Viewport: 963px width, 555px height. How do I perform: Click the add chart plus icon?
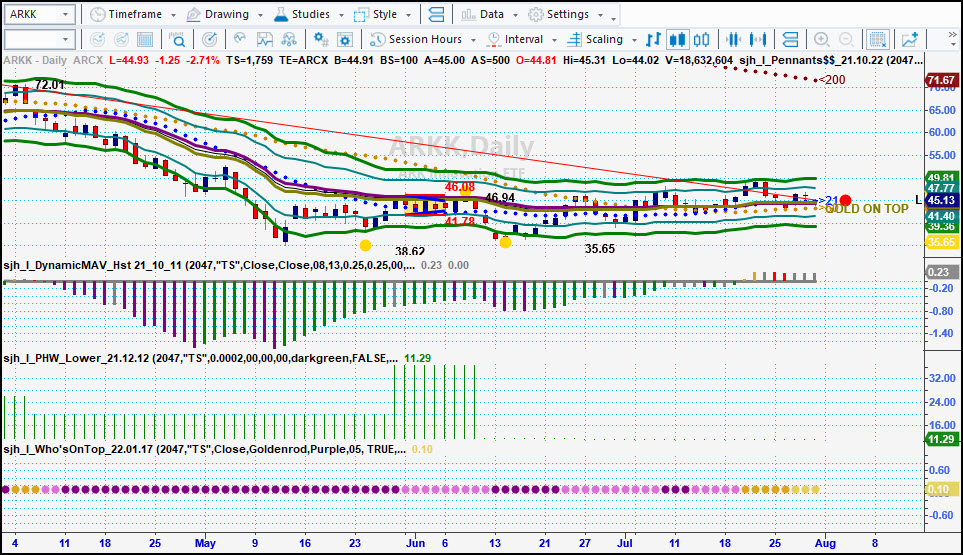coord(910,40)
